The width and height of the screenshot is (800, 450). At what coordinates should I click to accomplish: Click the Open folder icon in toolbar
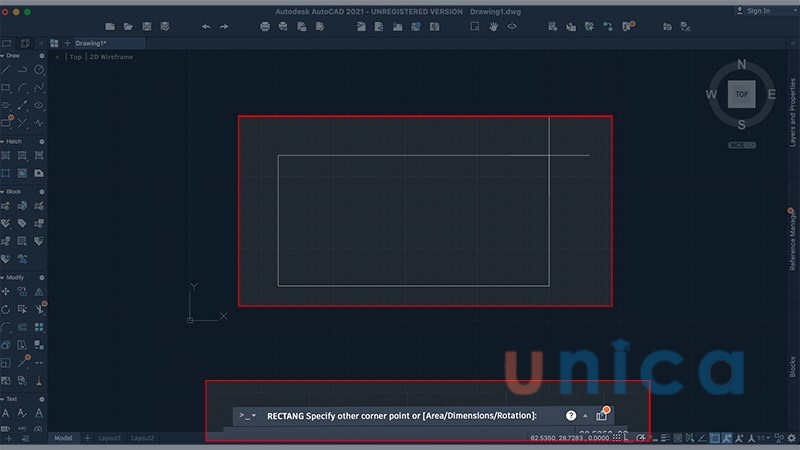coord(128,27)
